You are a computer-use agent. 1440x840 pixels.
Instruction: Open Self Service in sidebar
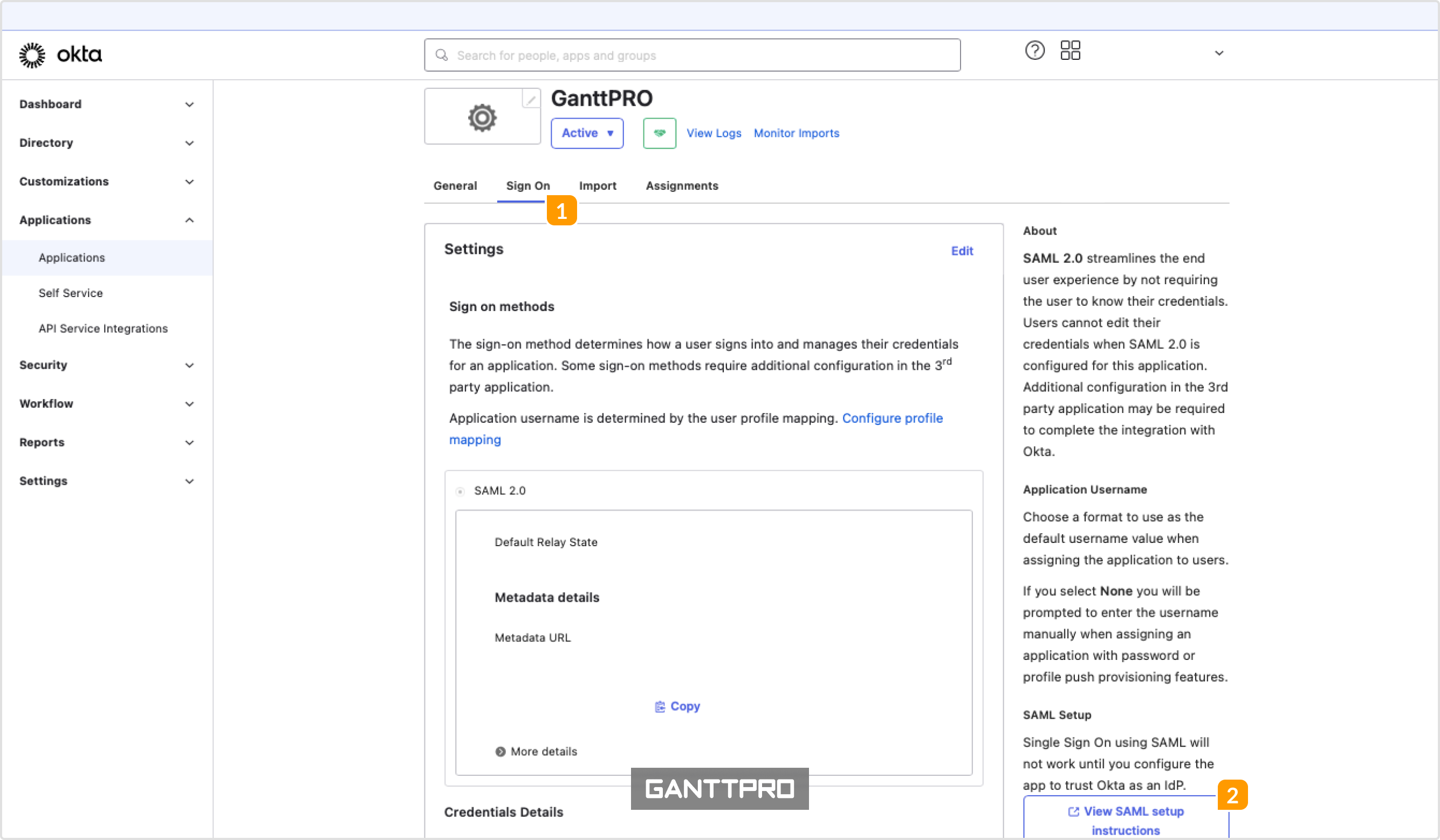[x=71, y=293]
